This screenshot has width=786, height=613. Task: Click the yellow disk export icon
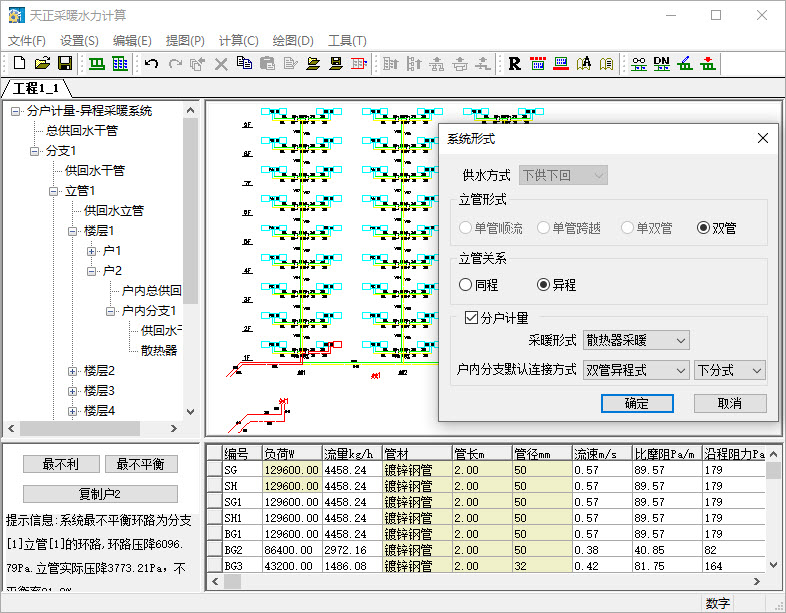click(336, 63)
